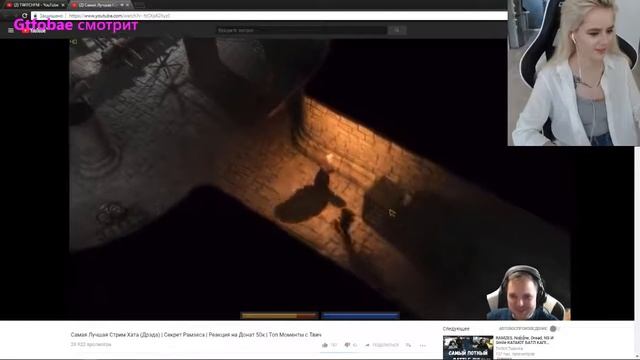This screenshot has width=640, height=360.
Task: Open a new browser tab
Action: coord(140,5)
